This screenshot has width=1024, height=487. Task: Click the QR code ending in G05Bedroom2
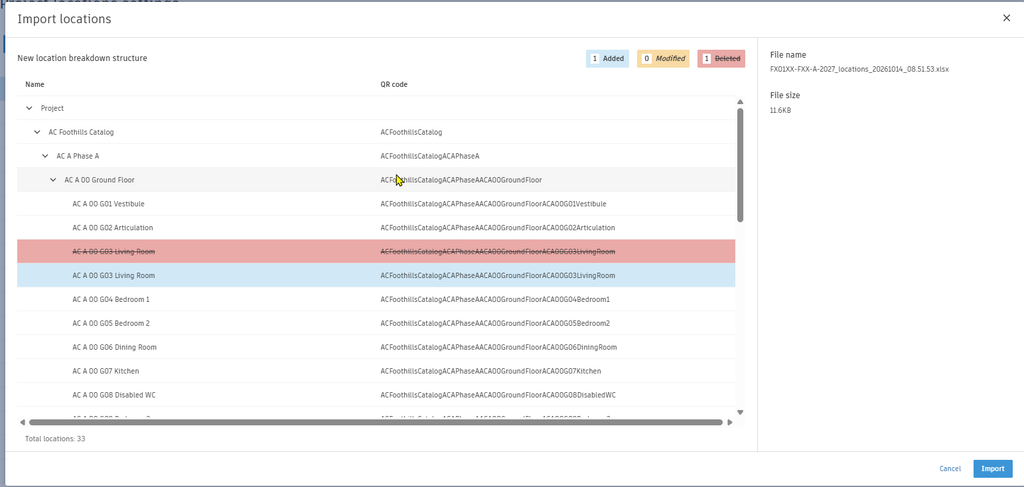coord(495,323)
